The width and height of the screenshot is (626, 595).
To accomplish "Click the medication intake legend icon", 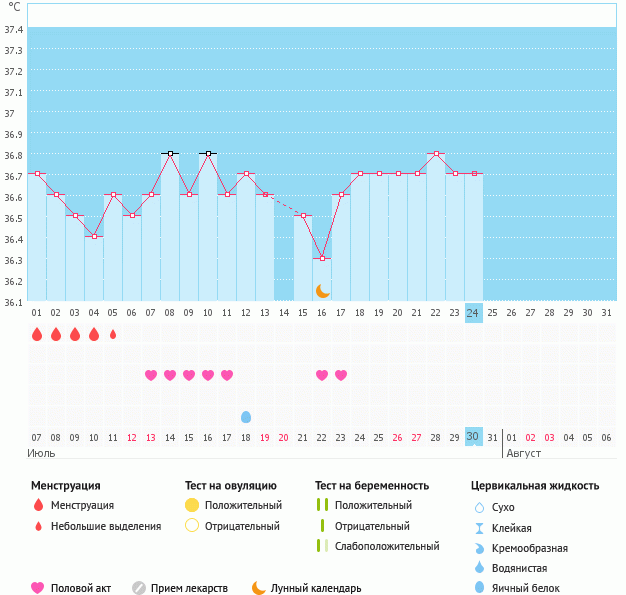I will coord(139,588).
